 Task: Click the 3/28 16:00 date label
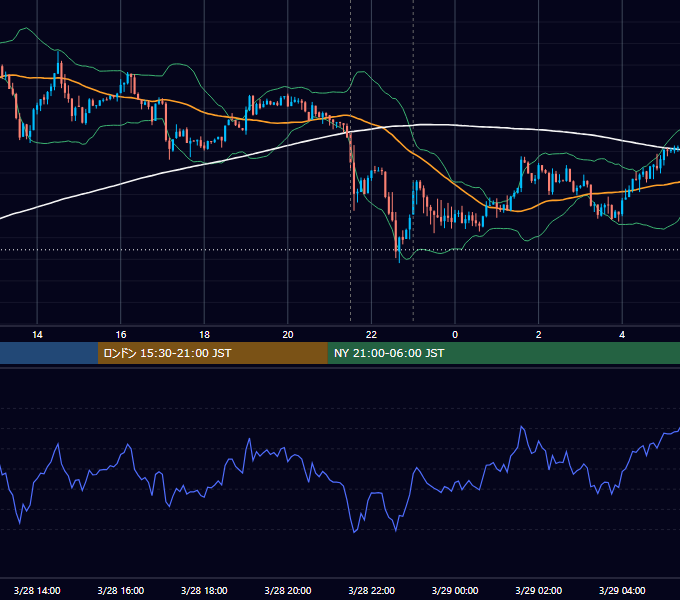click(121, 590)
